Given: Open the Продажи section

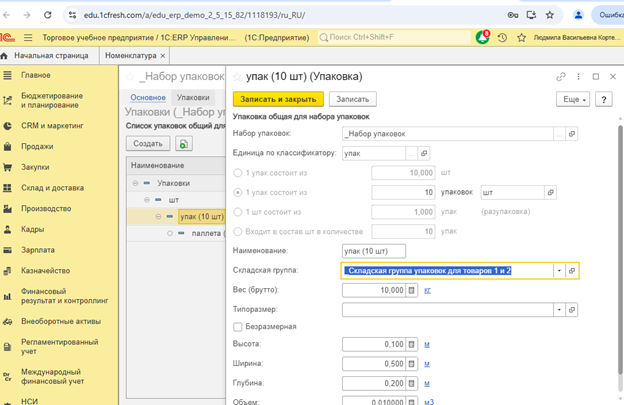Looking at the screenshot, I should click(x=37, y=146).
